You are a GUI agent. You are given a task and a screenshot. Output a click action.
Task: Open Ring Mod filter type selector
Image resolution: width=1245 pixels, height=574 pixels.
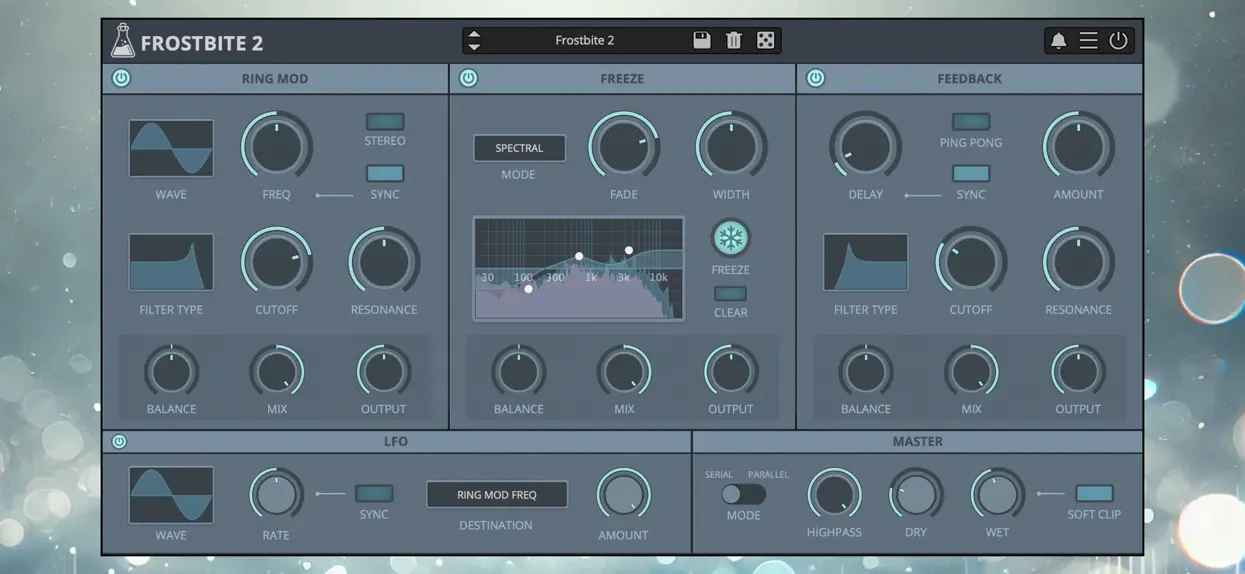coord(171,262)
